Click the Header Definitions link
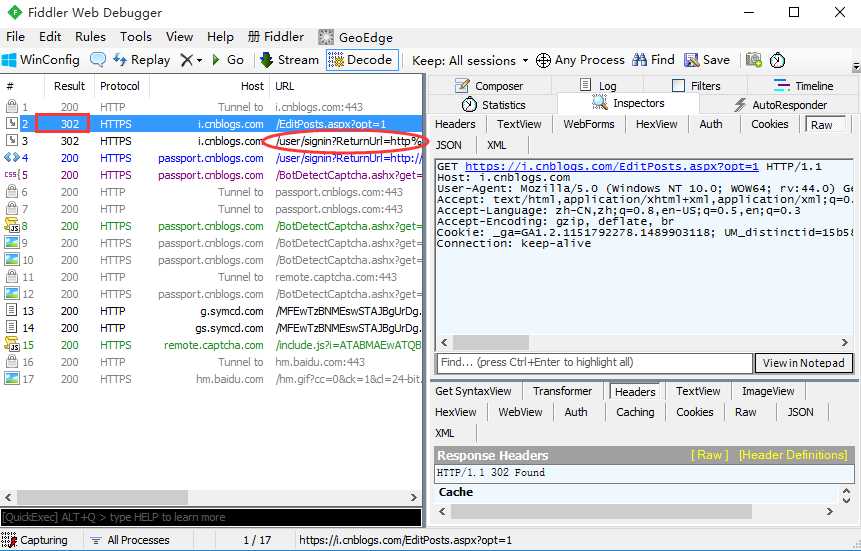This screenshot has height=551, width=861. (793, 455)
